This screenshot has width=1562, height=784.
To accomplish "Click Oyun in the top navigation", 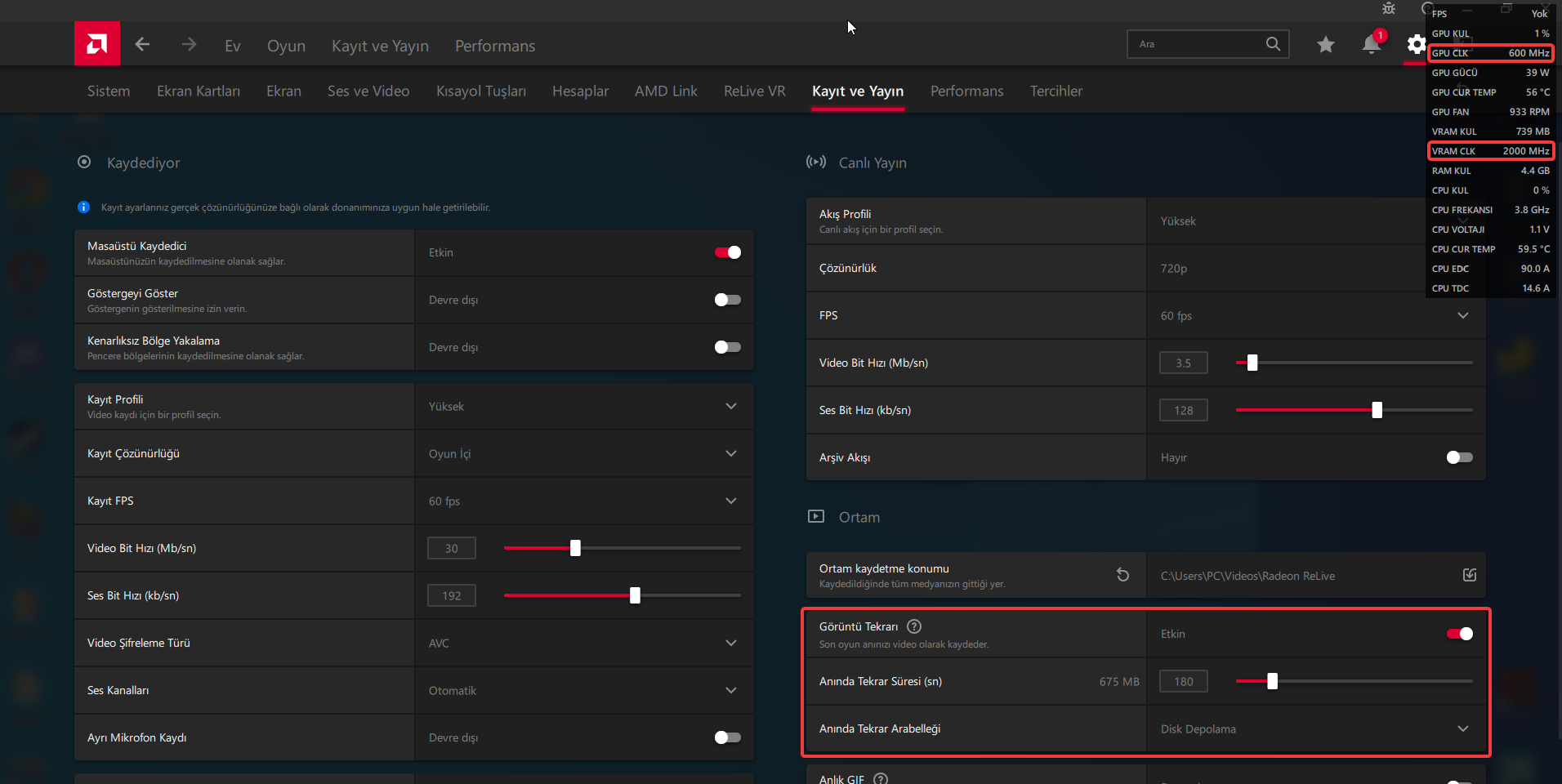I will click(x=286, y=47).
